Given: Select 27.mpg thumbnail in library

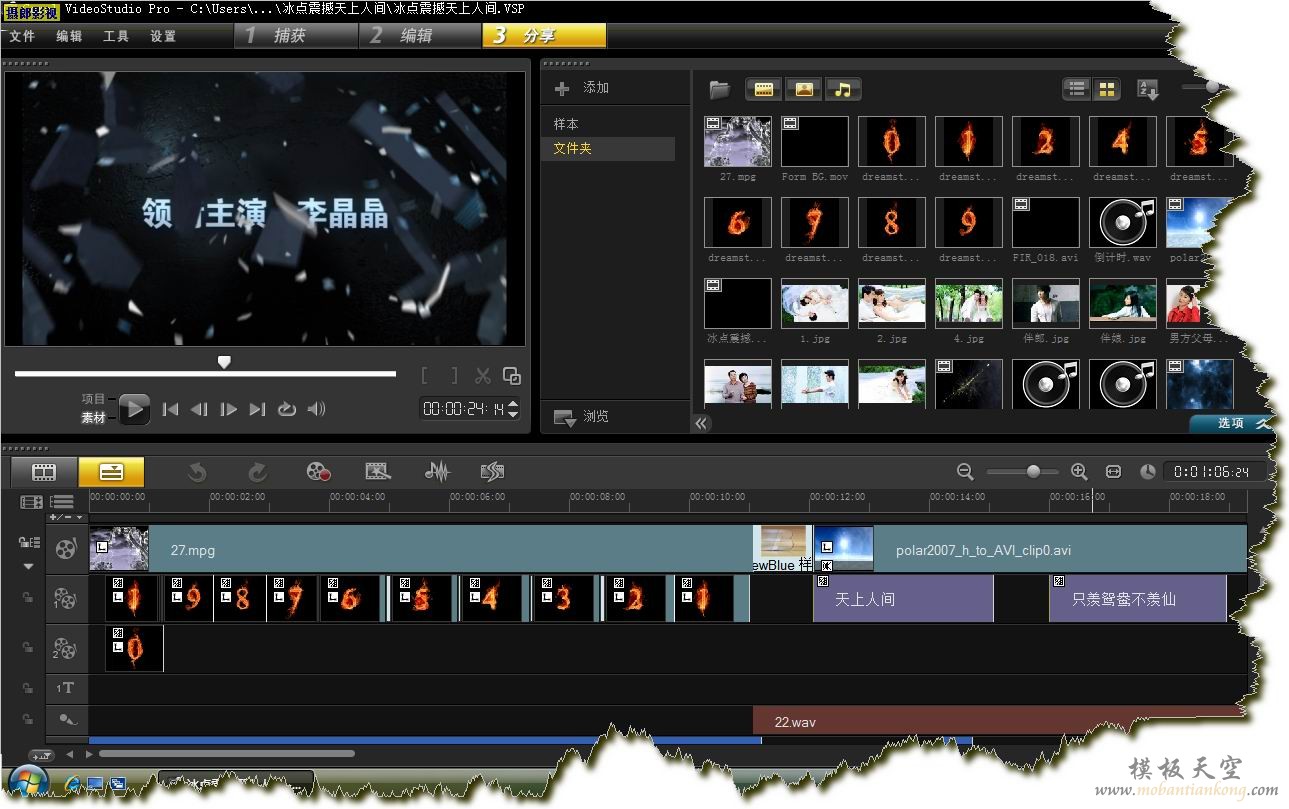Looking at the screenshot, I should (738, 141).
